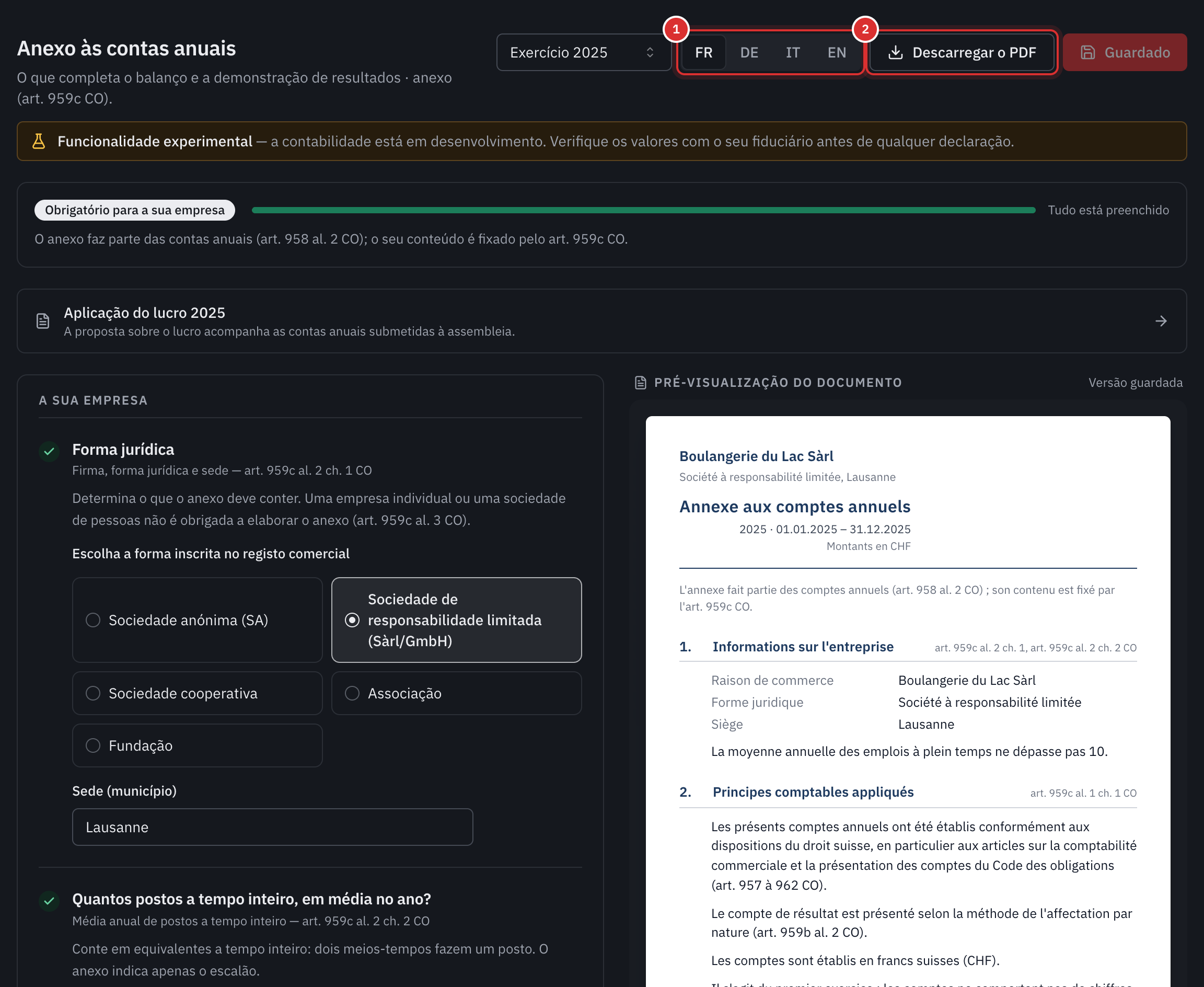Click Annexe aux comptes annuels heading
The image size is (1204, 987).
[794, 506]
